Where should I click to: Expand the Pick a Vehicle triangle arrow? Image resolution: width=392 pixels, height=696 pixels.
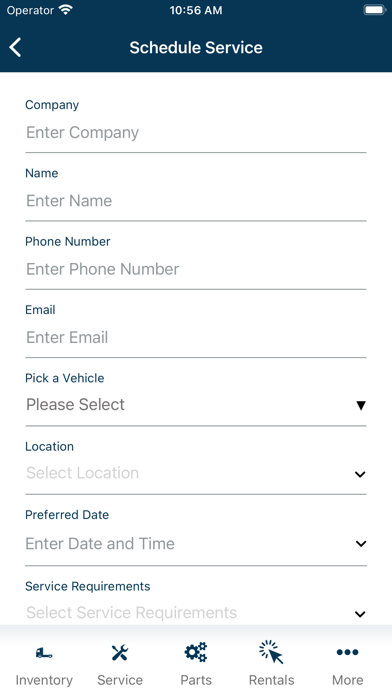(361, 405)
